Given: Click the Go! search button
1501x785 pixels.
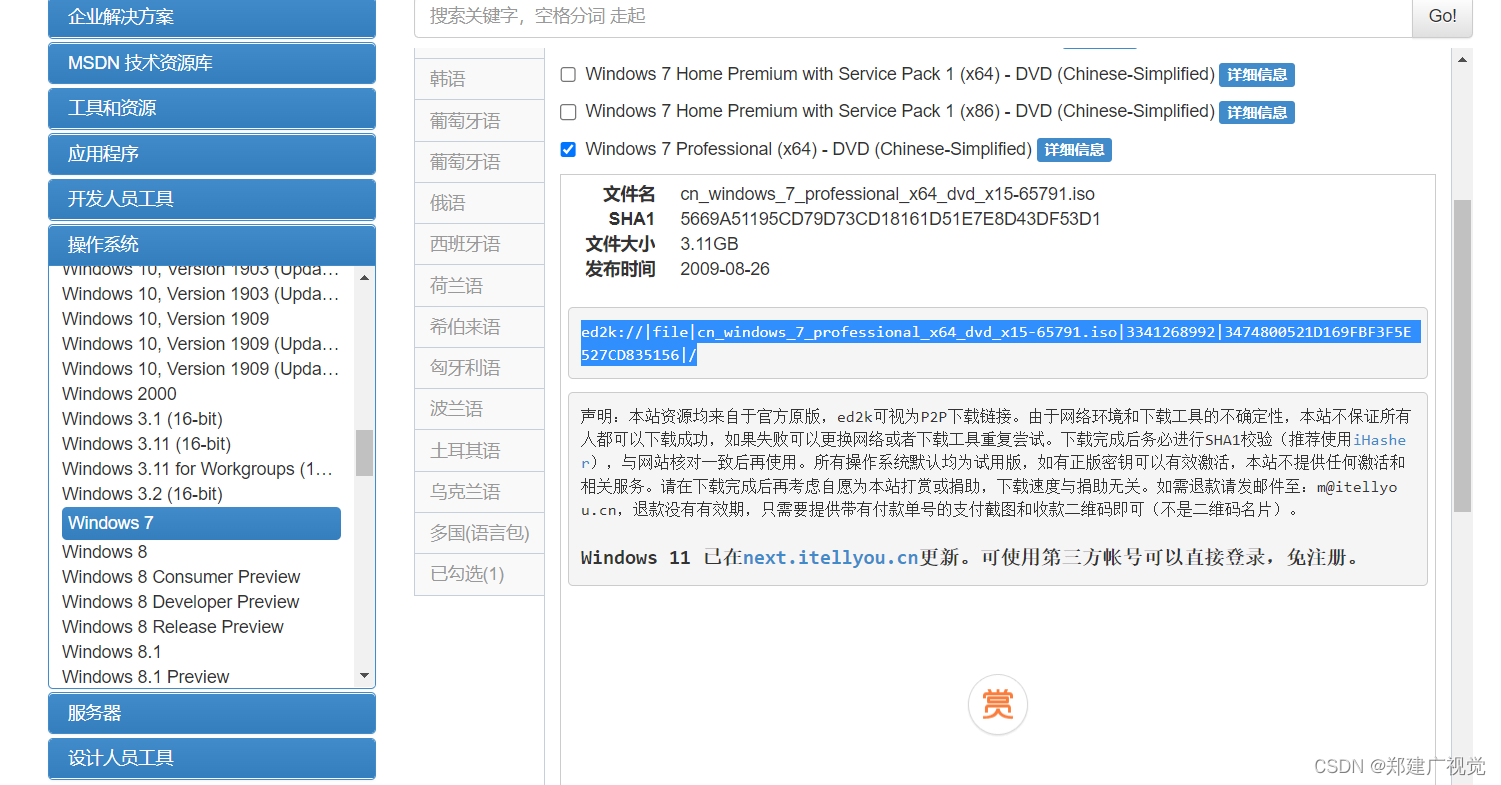Looking at the screenshot, I should (1442, 16).
